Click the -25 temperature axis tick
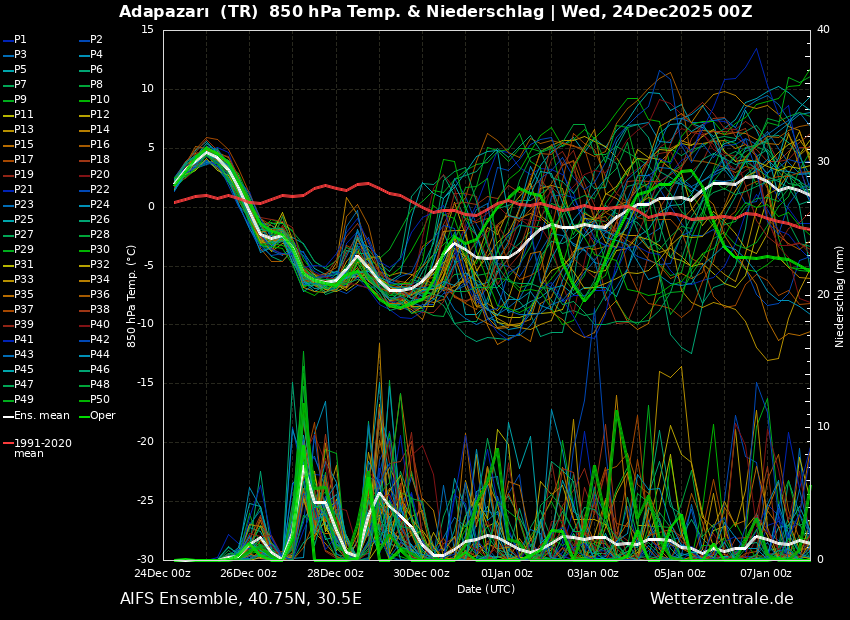The height and width of the screenshot is (620, 850). 145,501
